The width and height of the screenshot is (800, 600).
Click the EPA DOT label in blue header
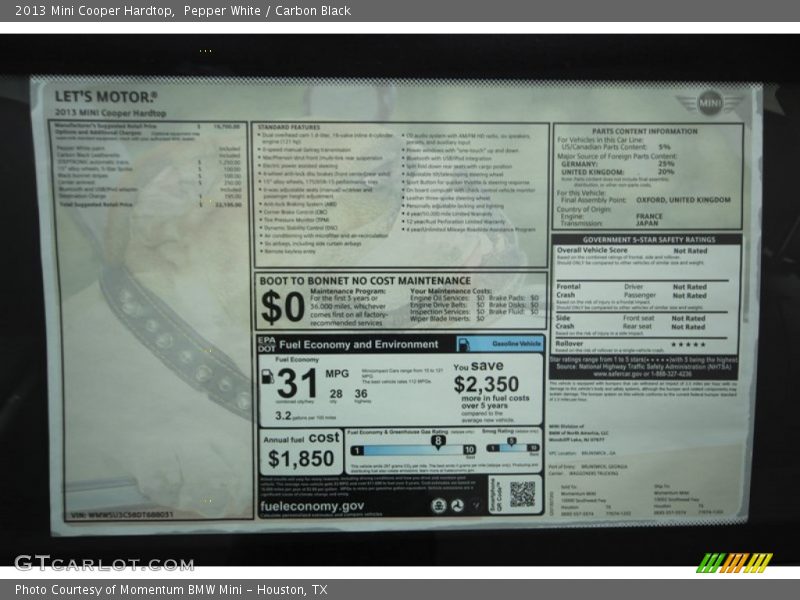click(267, 344)
